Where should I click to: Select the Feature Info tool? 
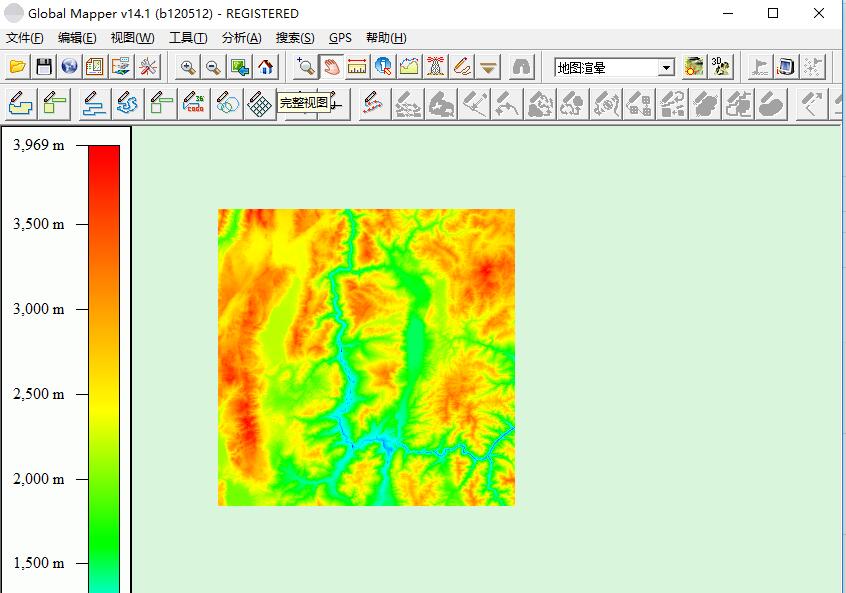click(x=383, y=67)
